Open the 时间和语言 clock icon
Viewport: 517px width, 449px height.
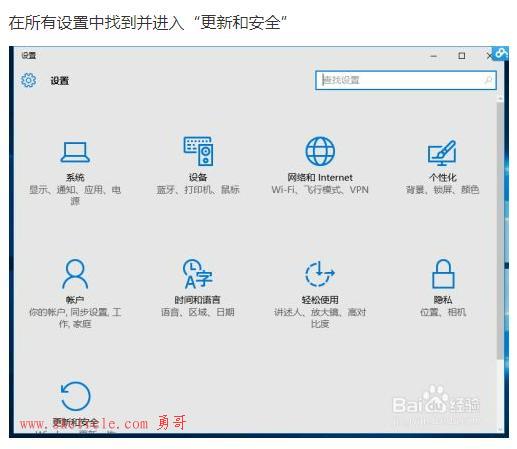tap(198, 273)
